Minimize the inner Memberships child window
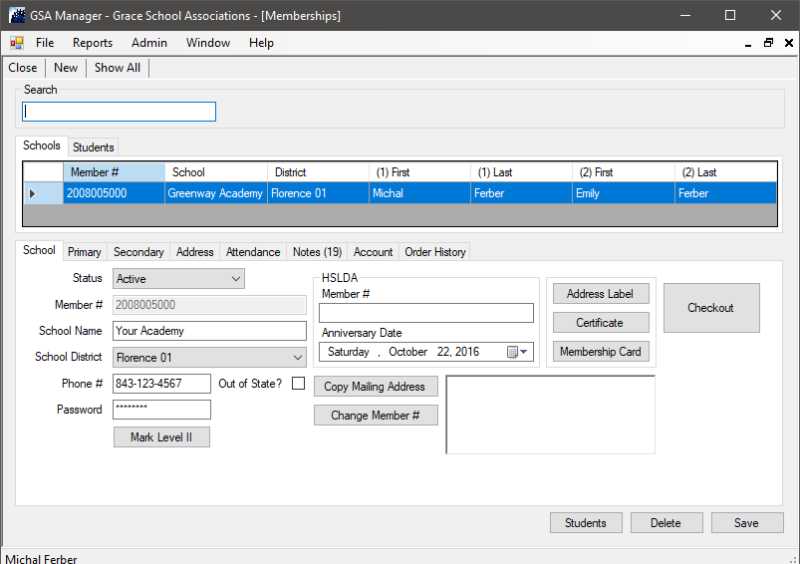800x564 pixels. coord(748,43)
